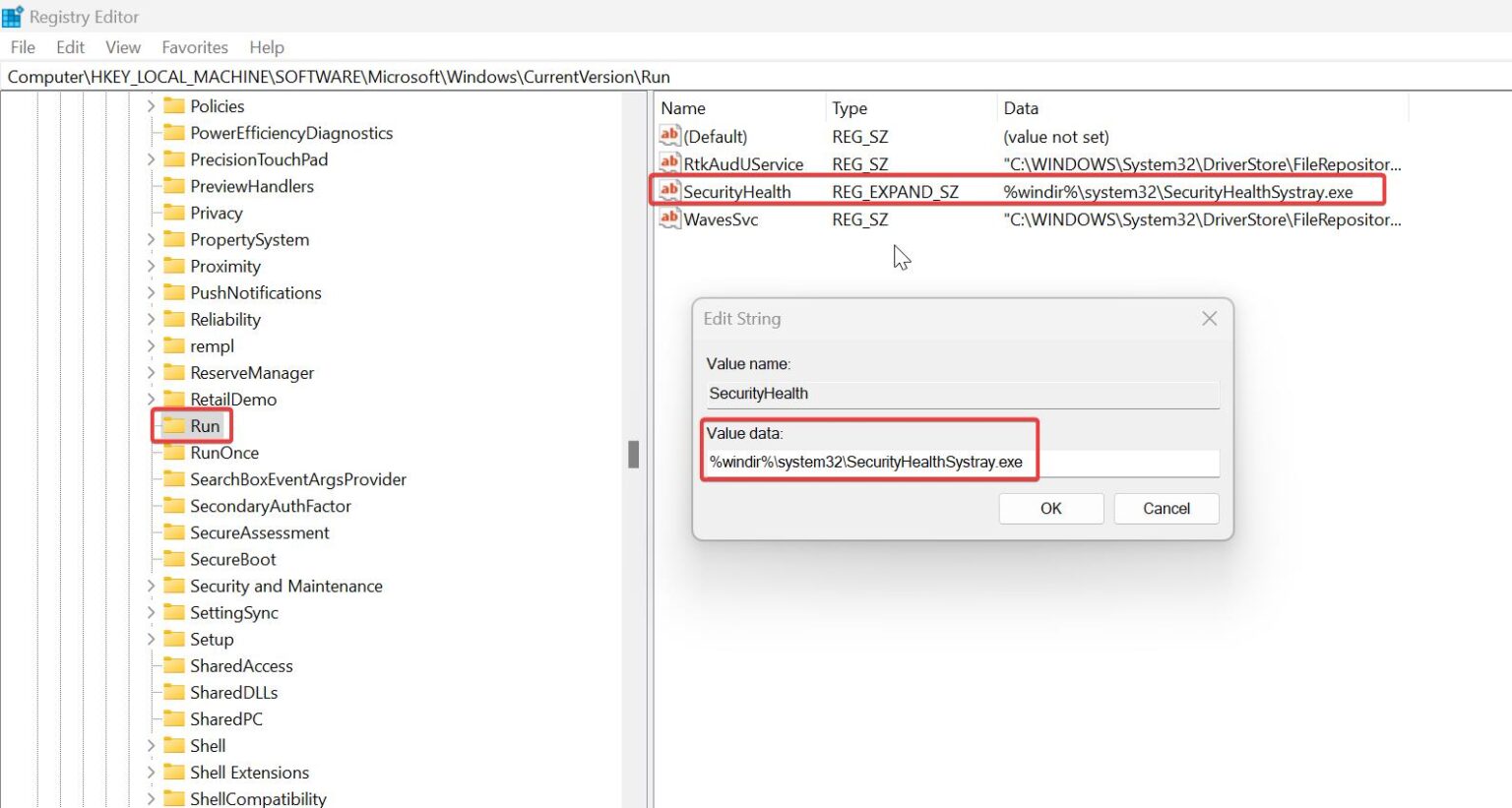Expand the Shell Extensions key
The image size is (1512, 808).
click(151, 773)
